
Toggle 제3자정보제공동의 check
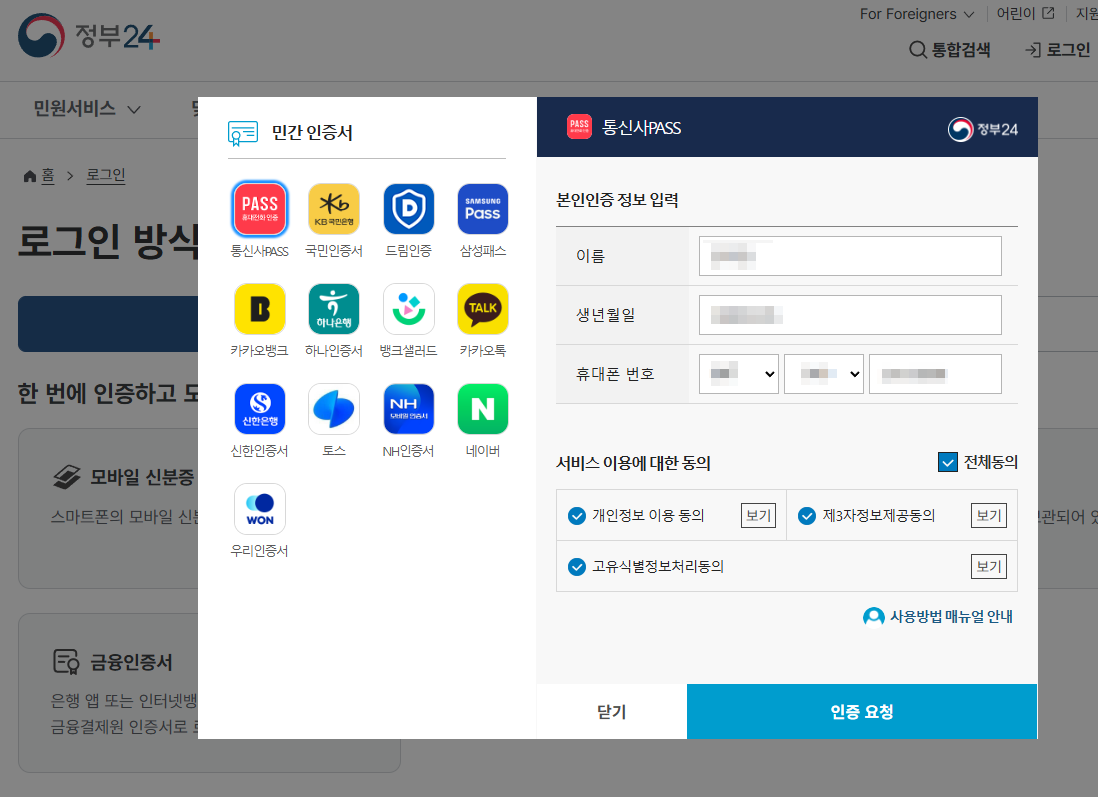(x=807, y=515)
